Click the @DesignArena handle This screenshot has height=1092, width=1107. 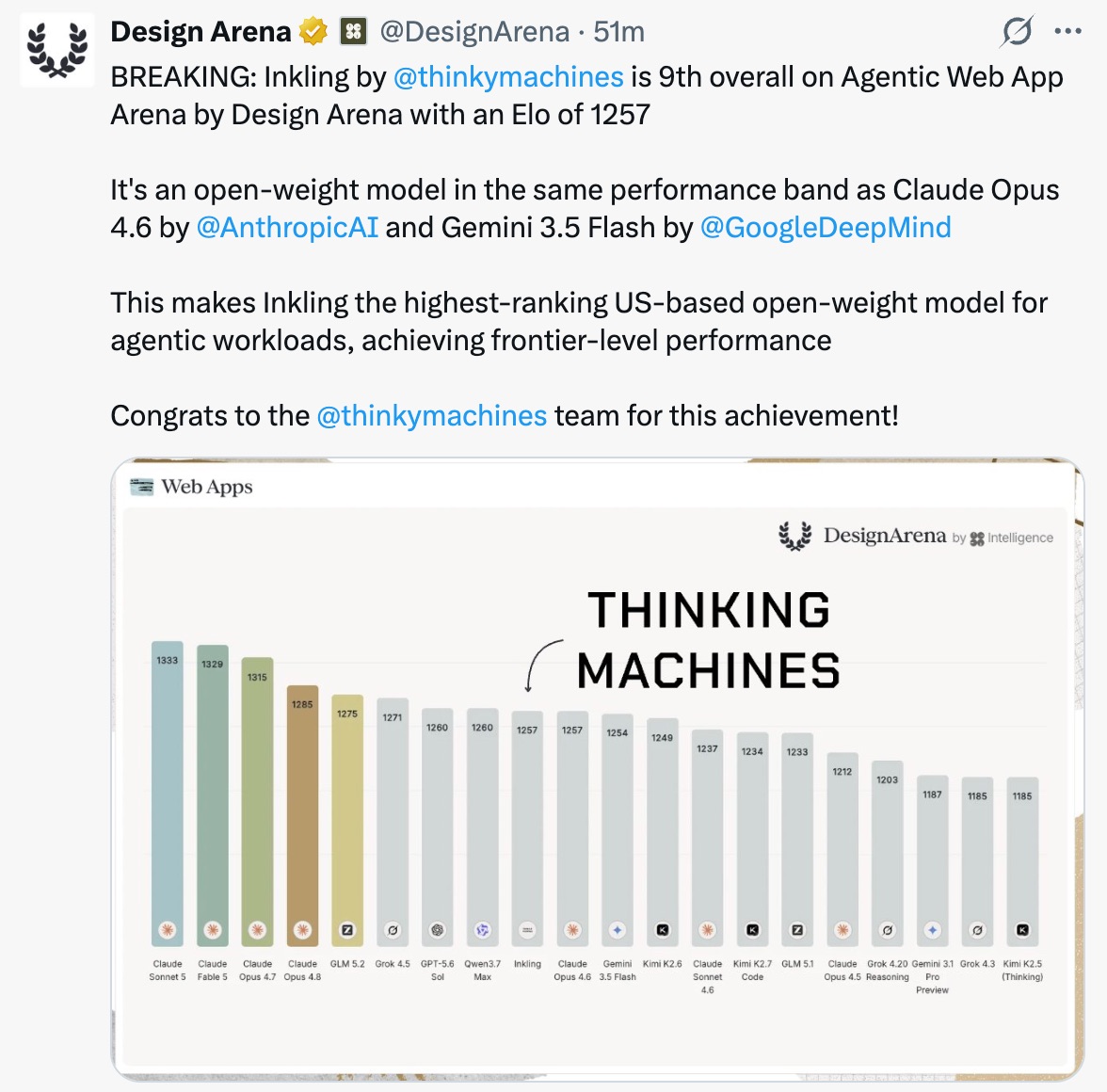(474, 32)
